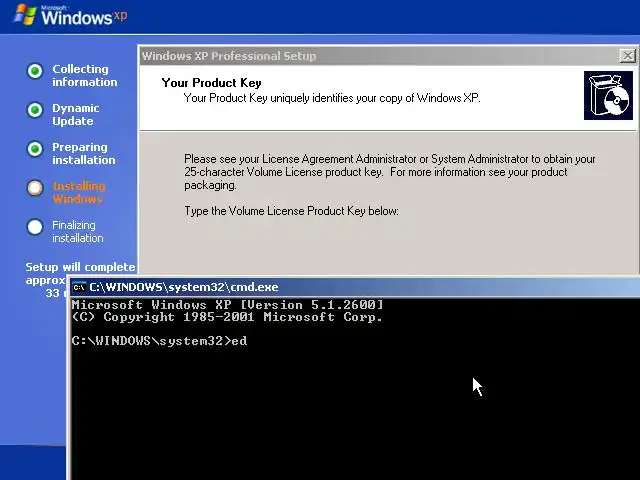Viewport: 640px width, 480px height.
Task: Click the Collecting information step indicator
Action: [35, 71]
